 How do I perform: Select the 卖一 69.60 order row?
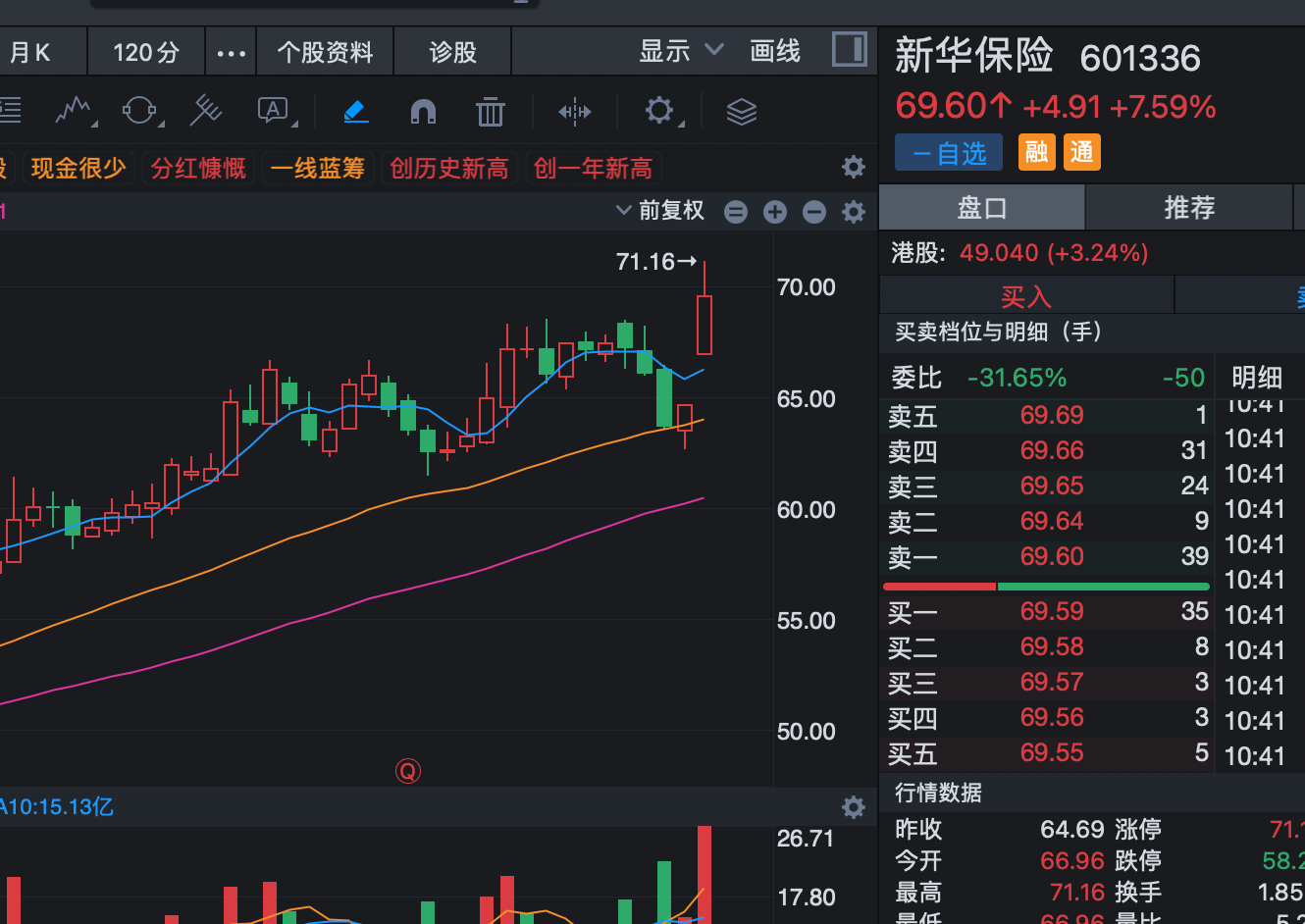(x=1048, y=557)
